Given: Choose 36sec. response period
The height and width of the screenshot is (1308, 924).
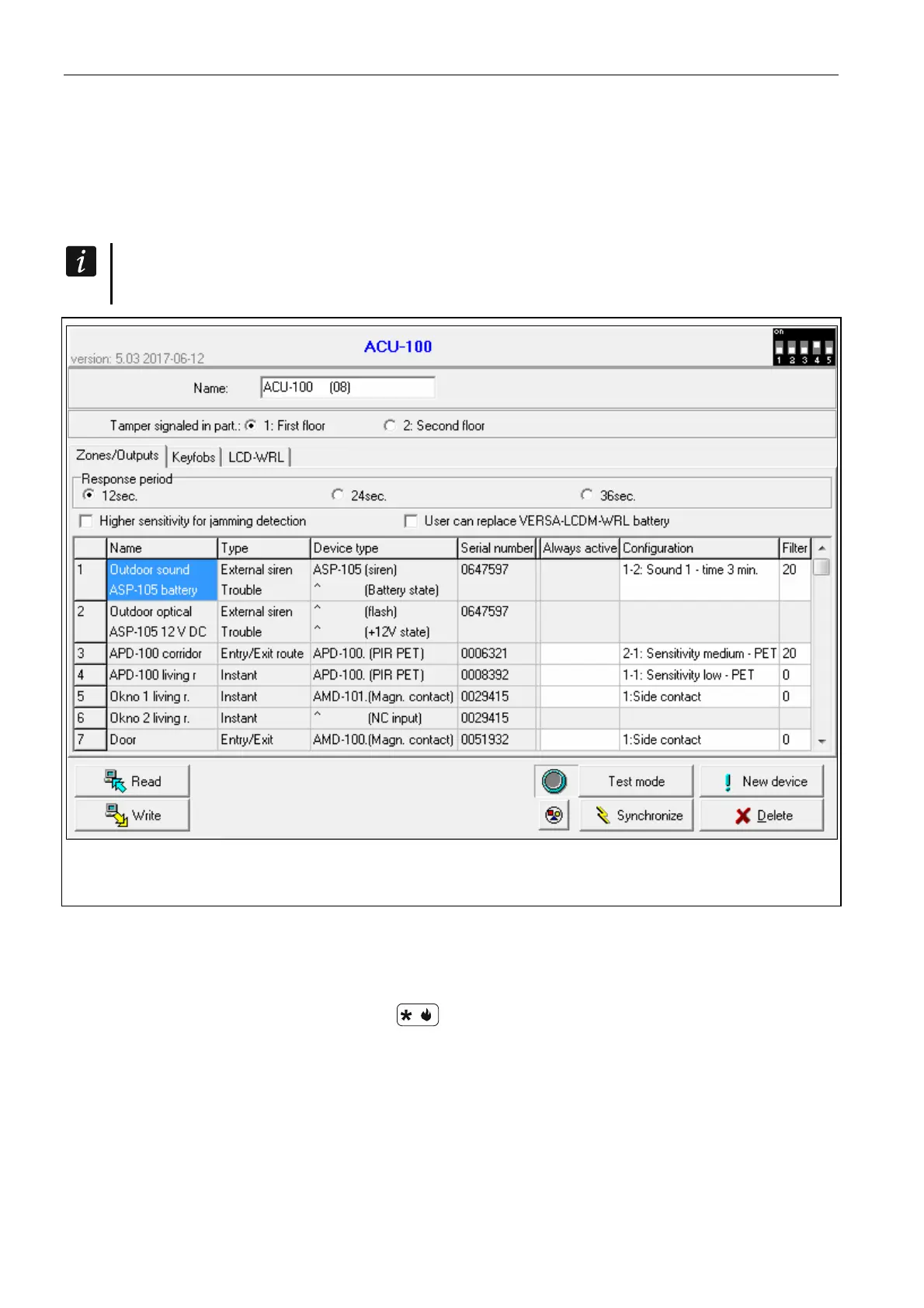Looking at the screenshot, I should click(587, 495).
